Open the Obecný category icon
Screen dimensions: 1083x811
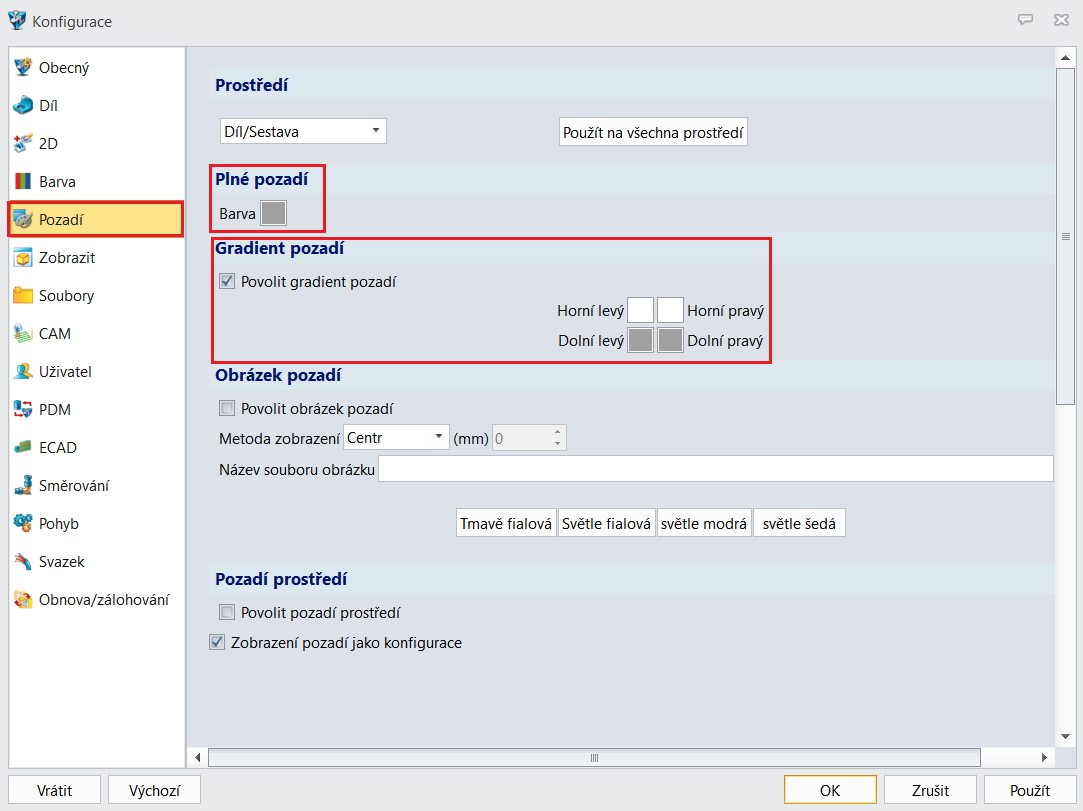(x=23, y=67)
